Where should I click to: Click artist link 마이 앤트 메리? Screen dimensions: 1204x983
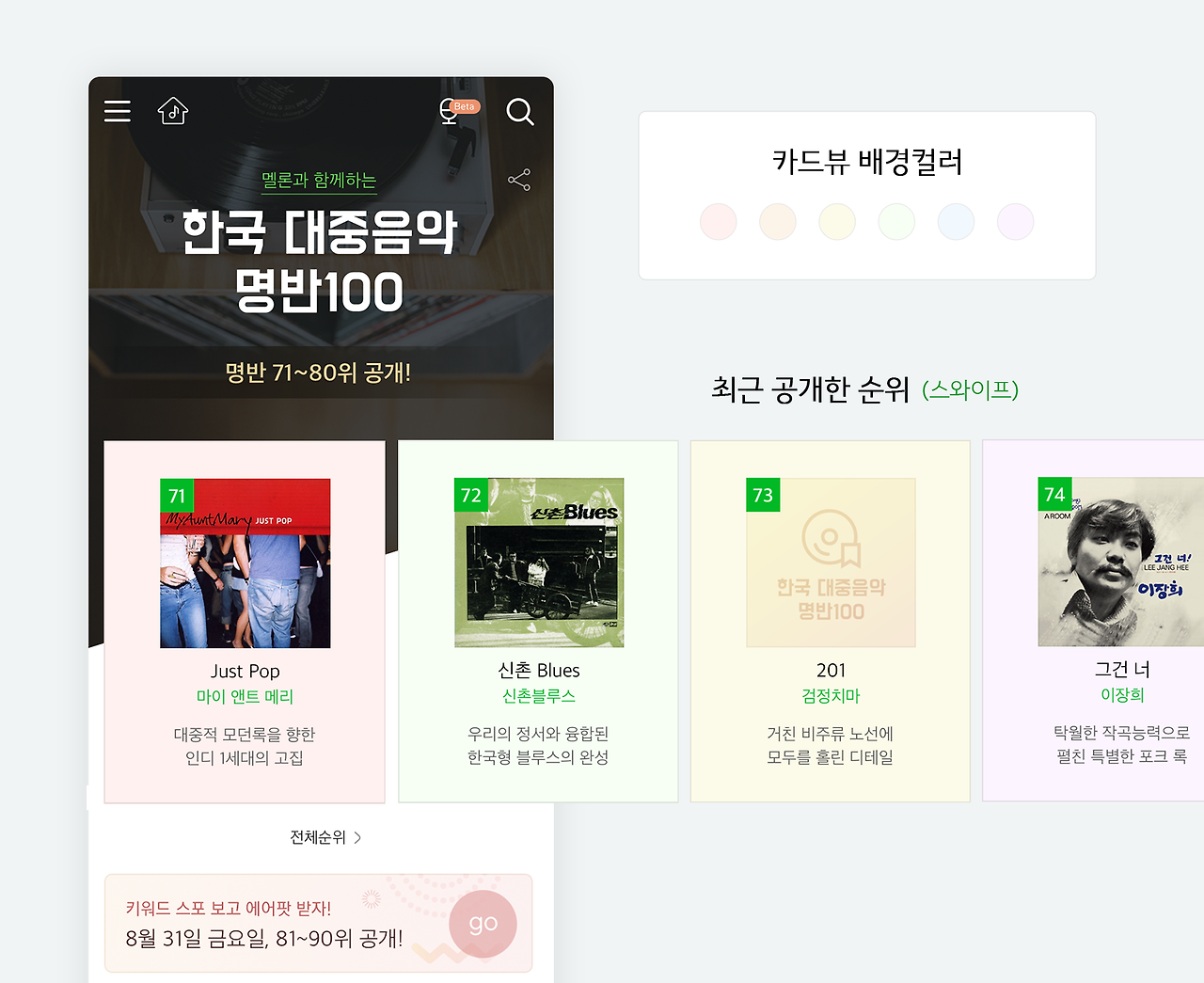point(246,697)
